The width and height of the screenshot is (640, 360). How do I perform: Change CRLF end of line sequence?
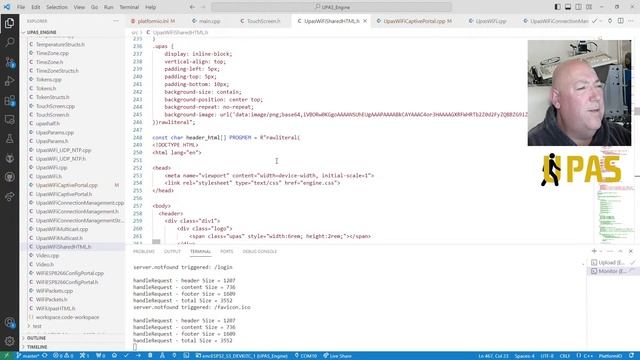tap(564, 356)
